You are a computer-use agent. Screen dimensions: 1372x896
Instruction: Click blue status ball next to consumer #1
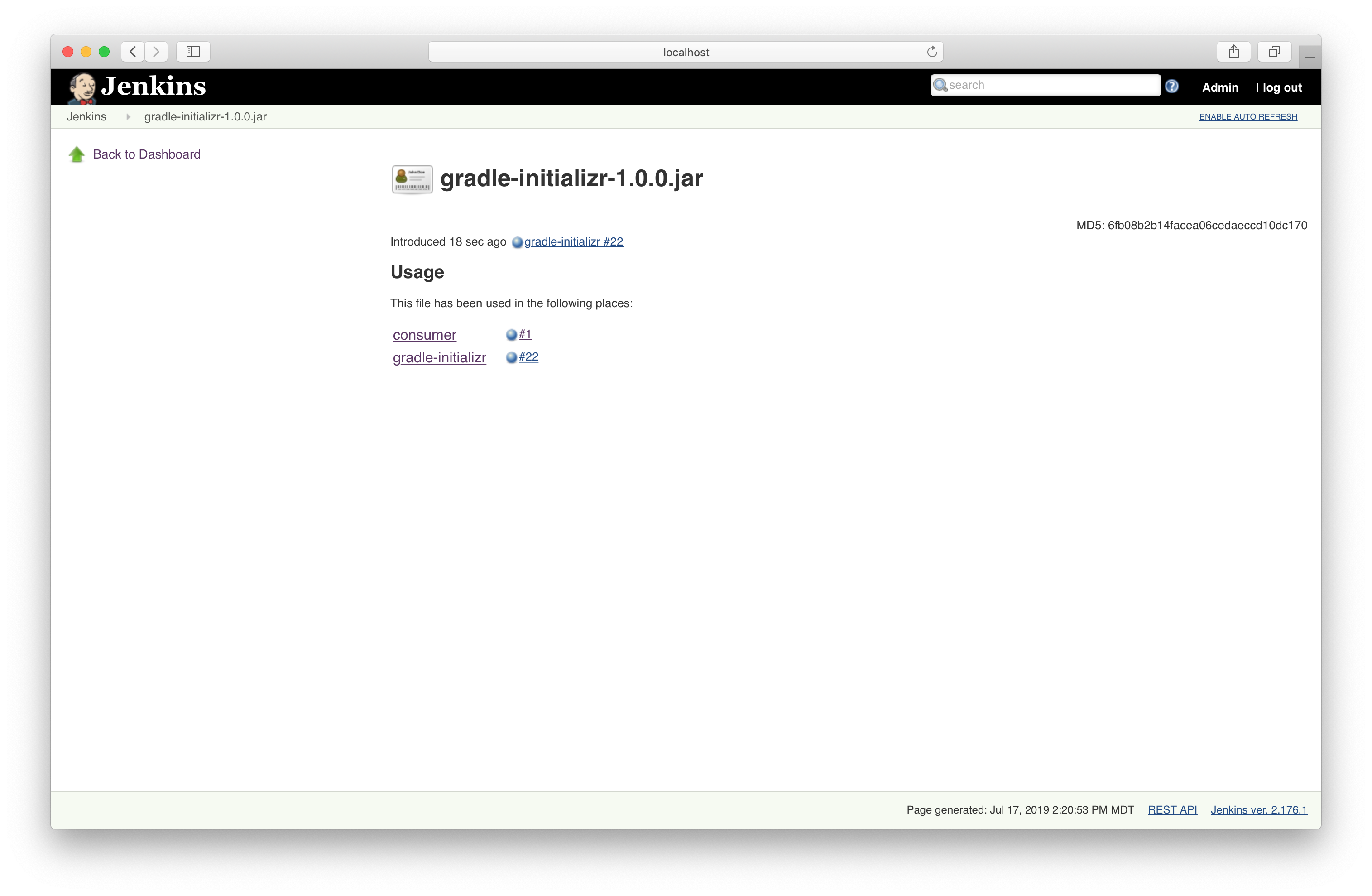(511, 335)
